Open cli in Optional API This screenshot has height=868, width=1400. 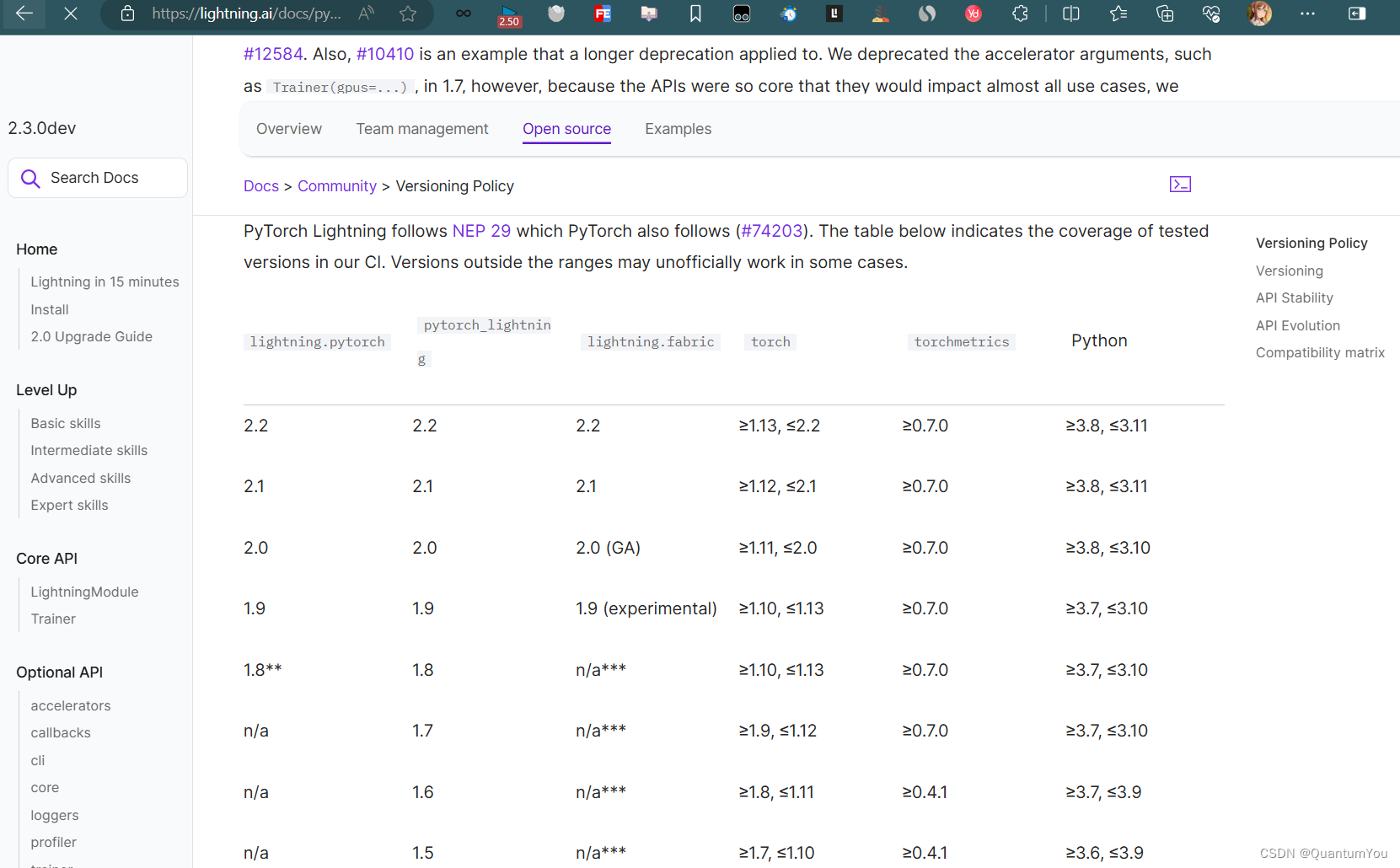pyautogui.click(x=38, y=760)
